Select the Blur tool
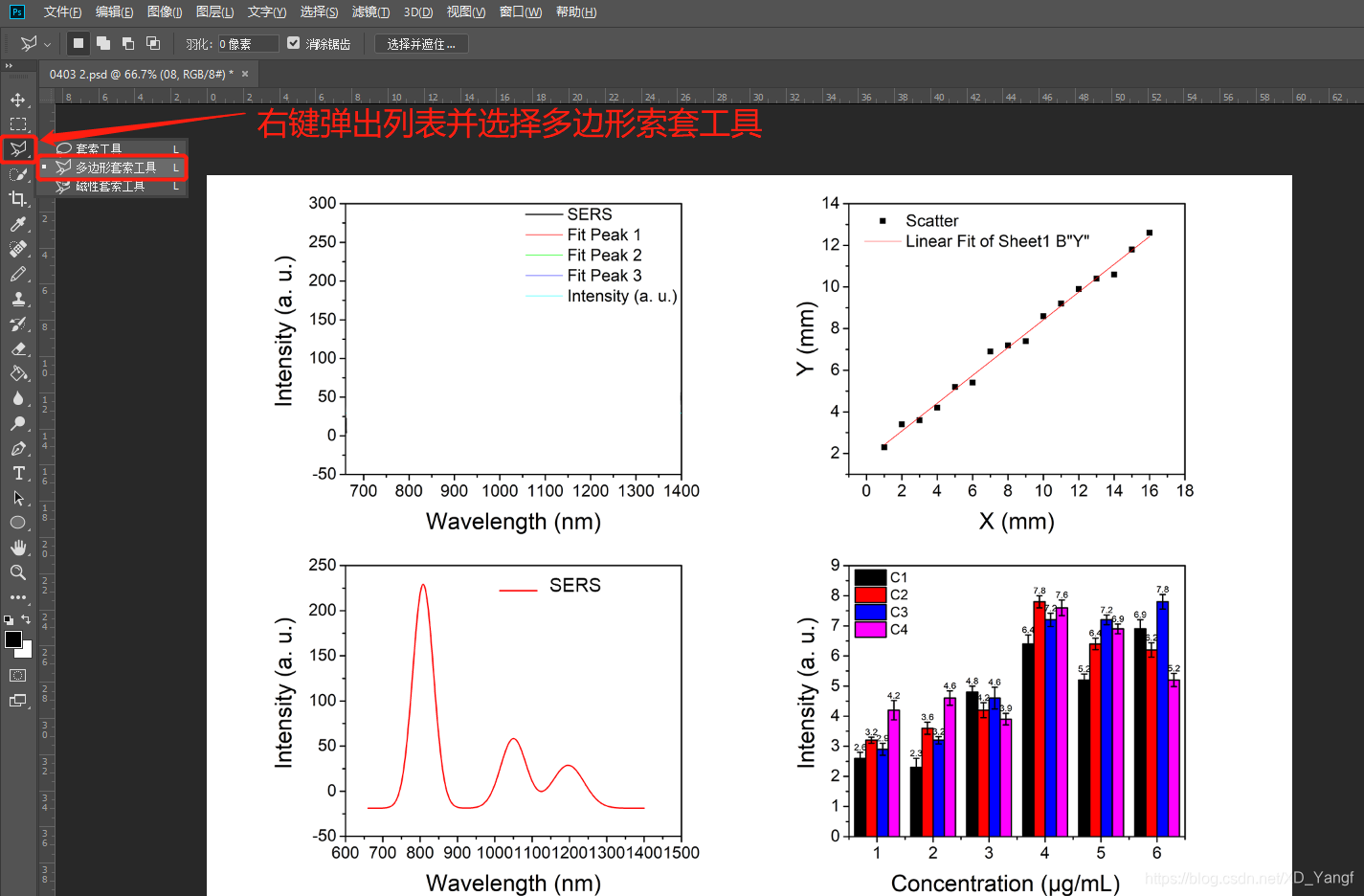 [17, 398]
